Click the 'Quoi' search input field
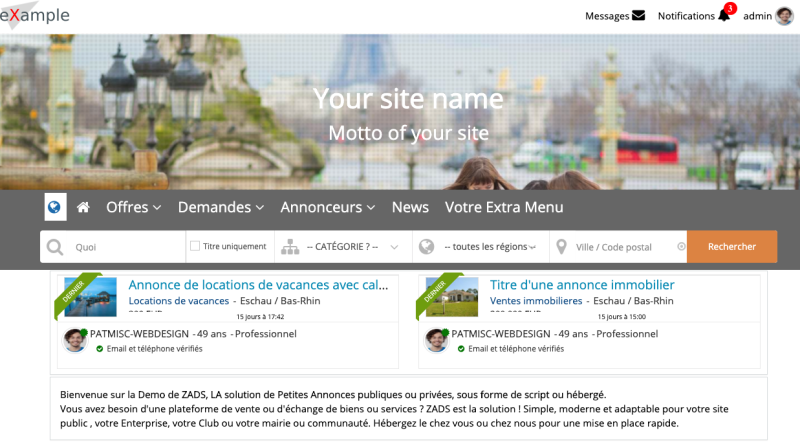This screenshot has width=800, height=446. click(125, 247)
